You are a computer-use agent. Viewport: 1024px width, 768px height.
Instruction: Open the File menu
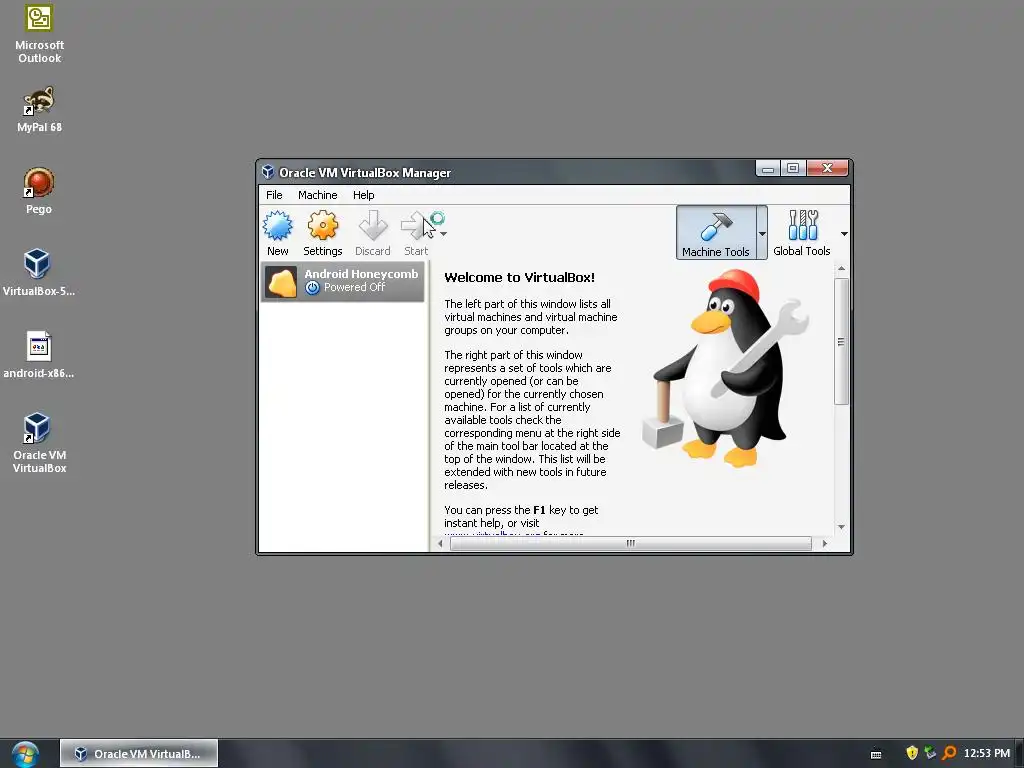click(274, 195)
